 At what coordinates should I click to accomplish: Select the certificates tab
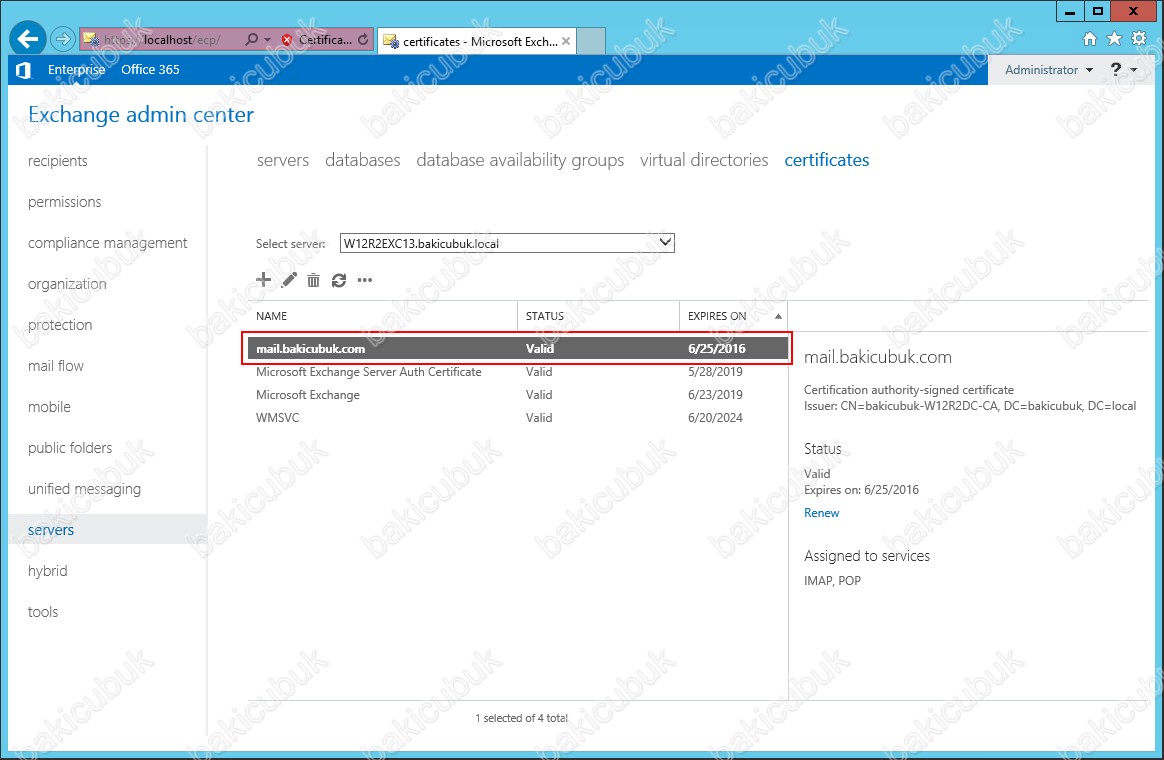(x=827, y=160)
